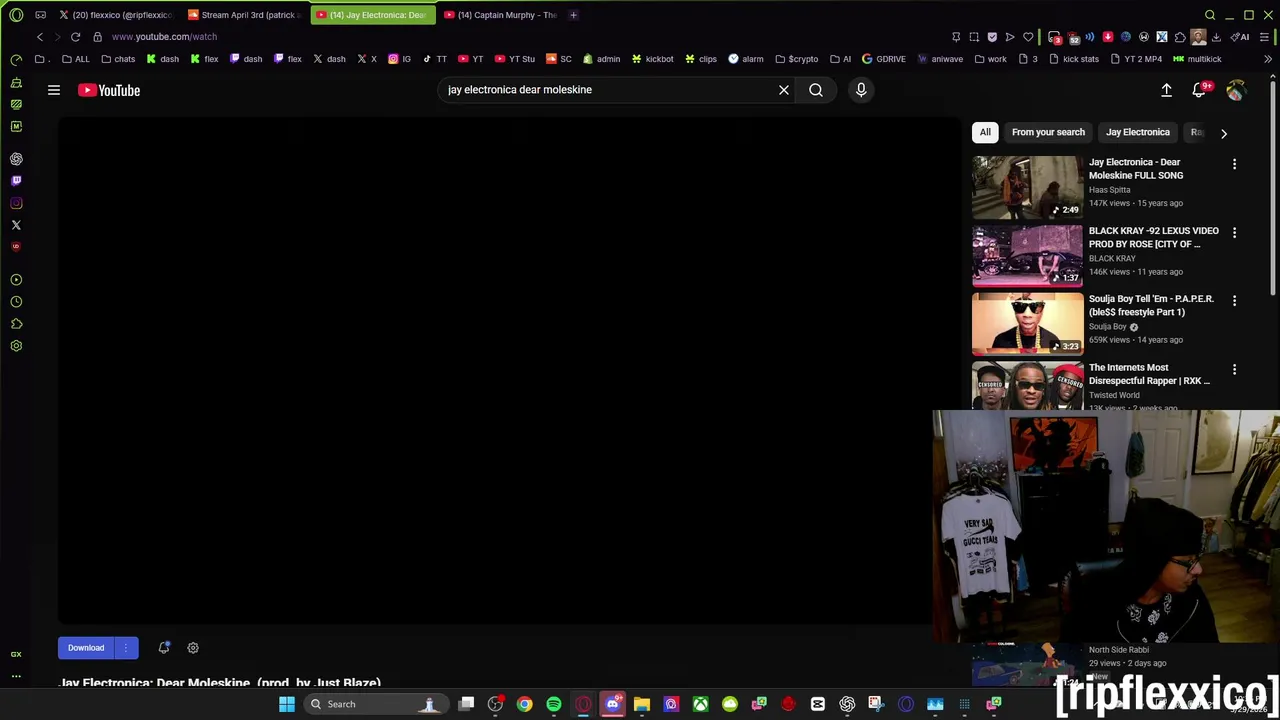Open browser downloads arrow icon
Viewport: 1280px width, 720px height.
pos(1216,37)
